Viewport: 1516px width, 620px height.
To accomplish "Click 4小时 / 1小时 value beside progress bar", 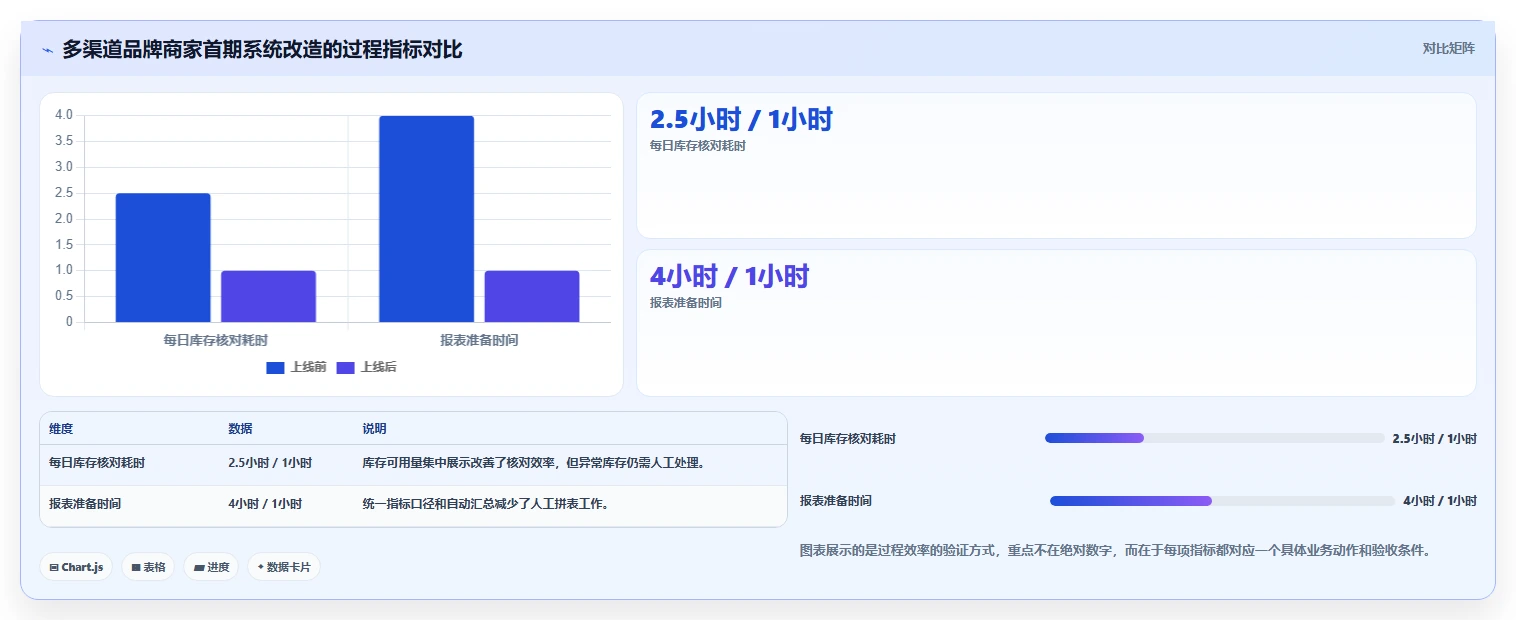I will 1440,501.
